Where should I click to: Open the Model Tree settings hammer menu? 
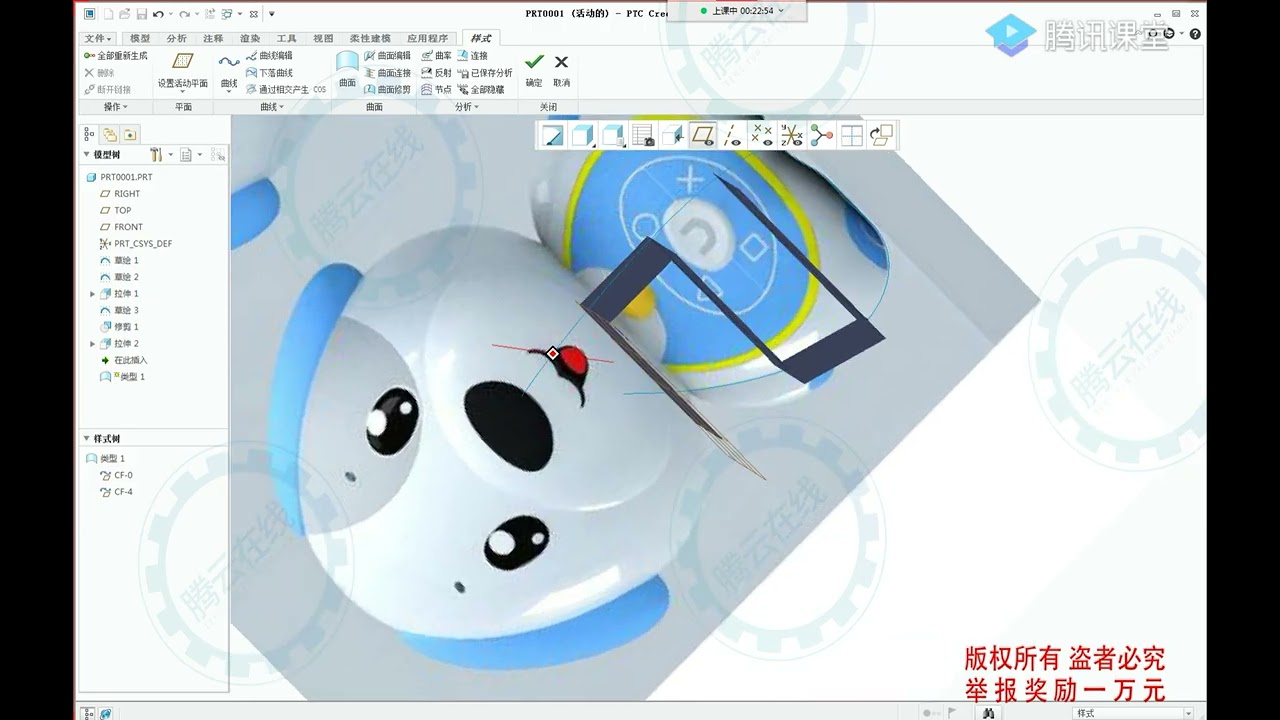(x=157, y=155)
